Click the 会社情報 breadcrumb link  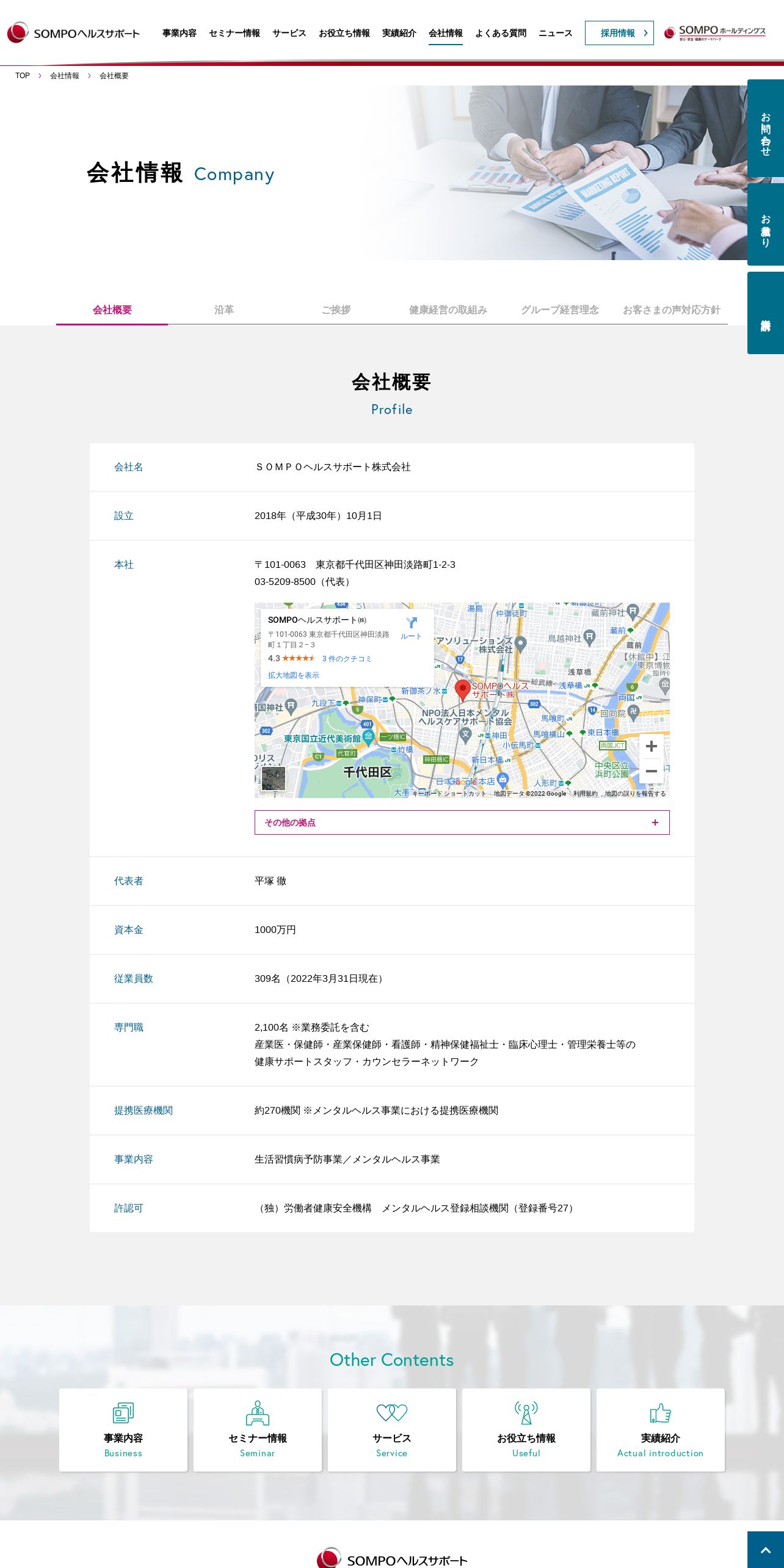(x=65, y=76)
